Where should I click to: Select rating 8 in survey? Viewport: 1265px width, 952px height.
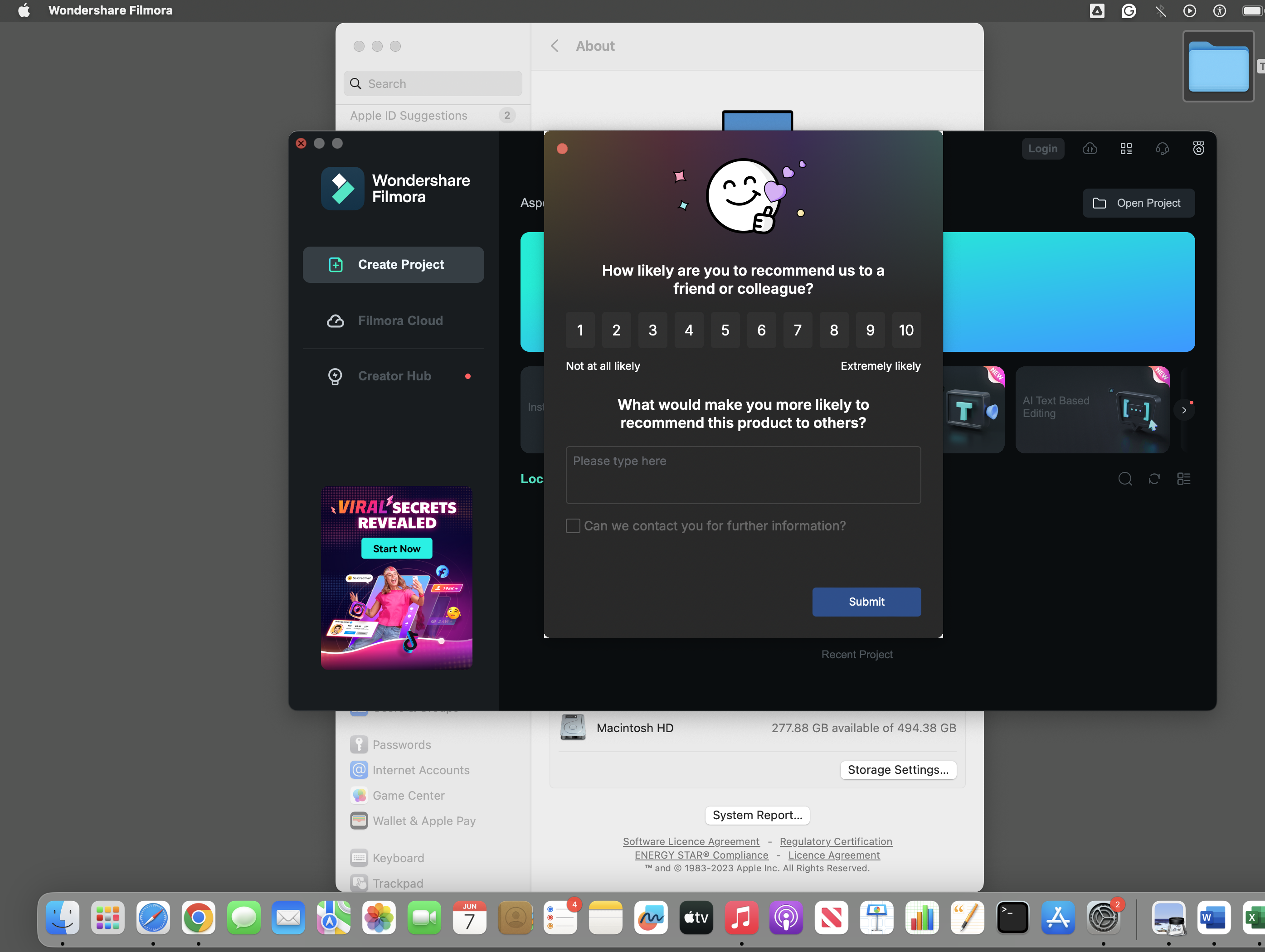pos(834,330)
